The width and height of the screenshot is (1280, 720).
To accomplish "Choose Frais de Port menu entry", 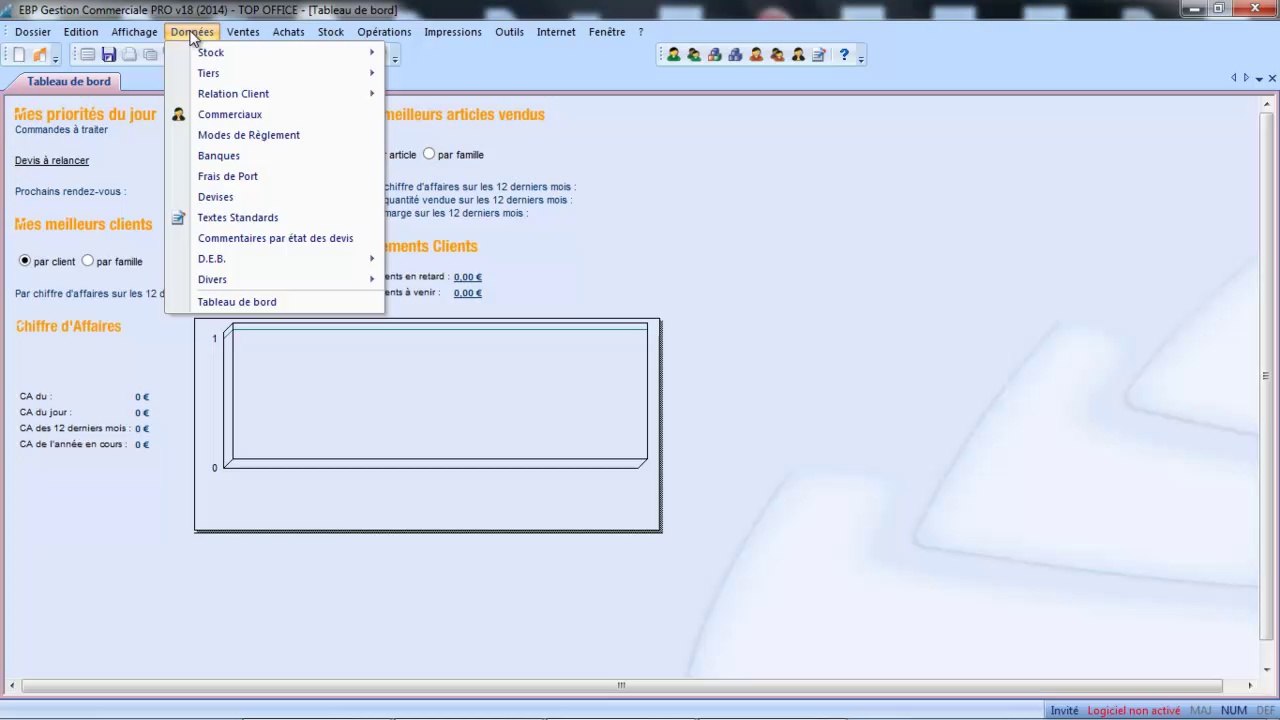I will [274, 177].
